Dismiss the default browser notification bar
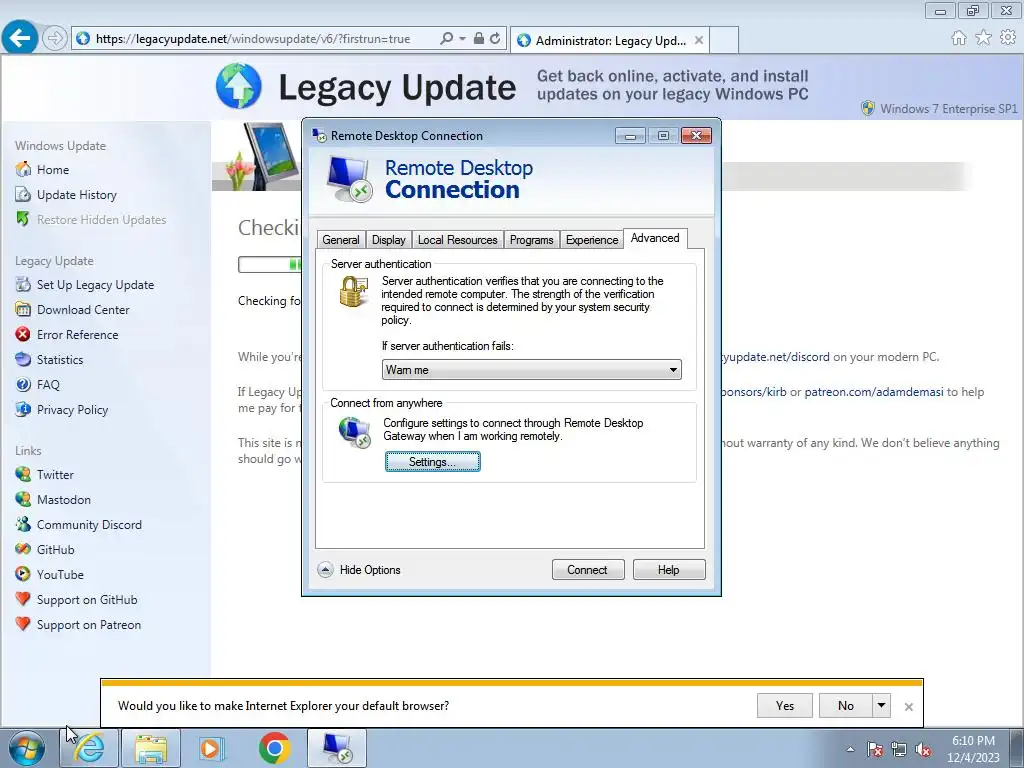 [908, 707]
